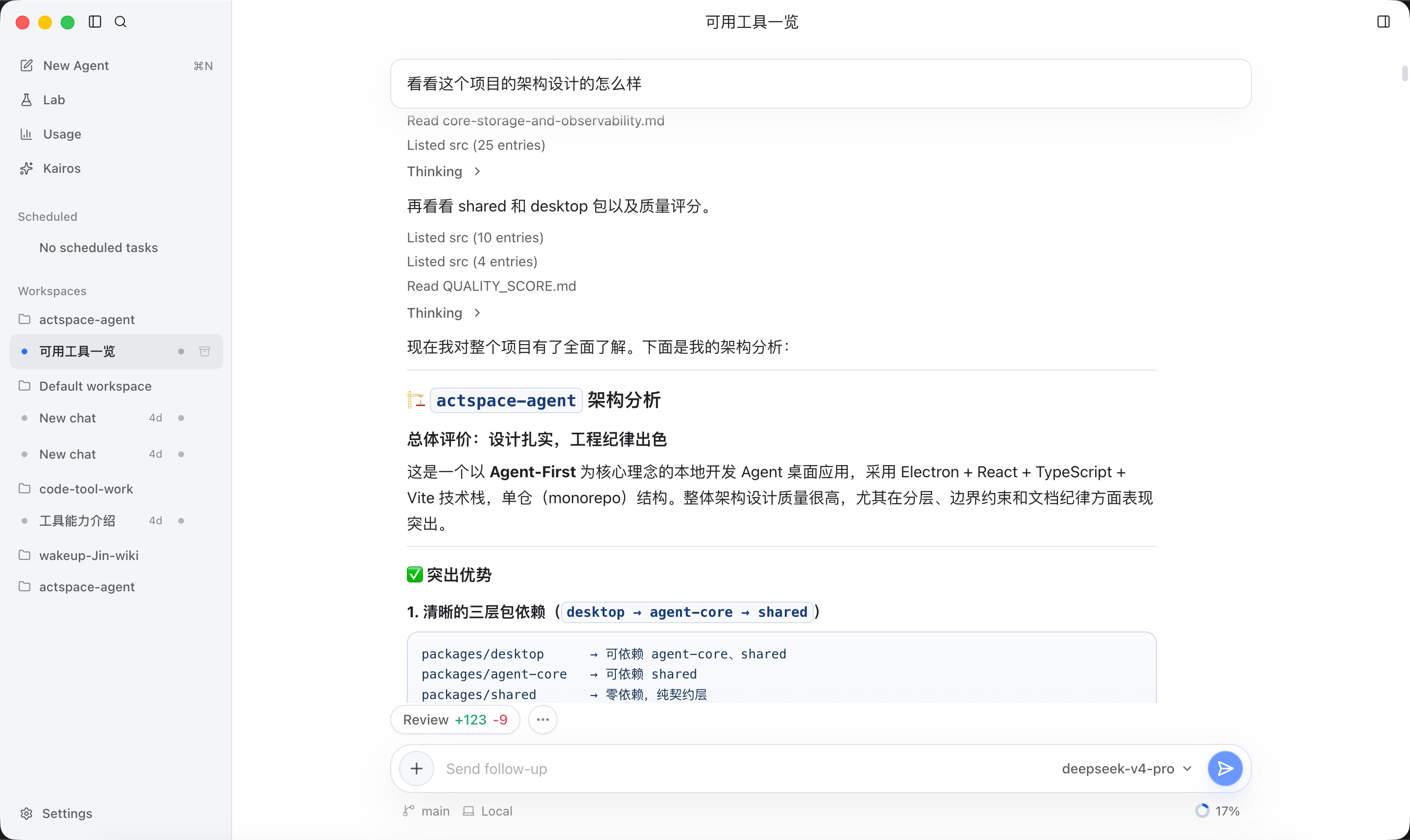Click Read QUALITY_SCORE.md tool call
The image size is (1410, 840).
coord(492,286)
